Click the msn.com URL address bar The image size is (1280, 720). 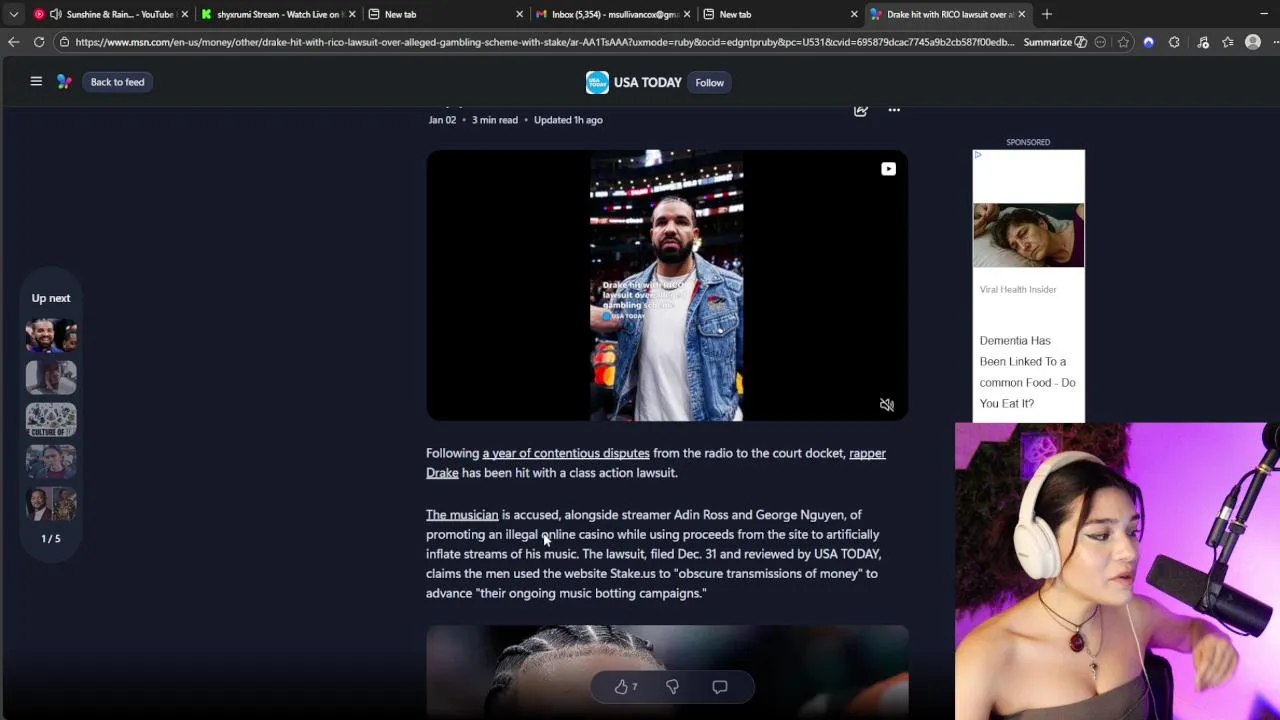[x=544, y=42]
